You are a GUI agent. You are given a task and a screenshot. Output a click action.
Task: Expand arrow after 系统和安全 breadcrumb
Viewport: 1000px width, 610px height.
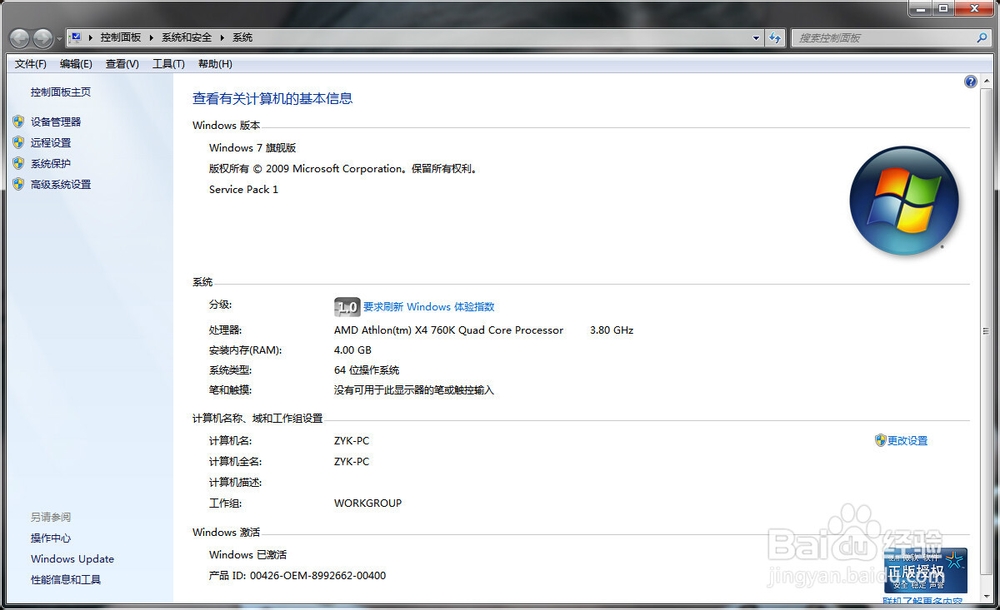tap(222, 38)
